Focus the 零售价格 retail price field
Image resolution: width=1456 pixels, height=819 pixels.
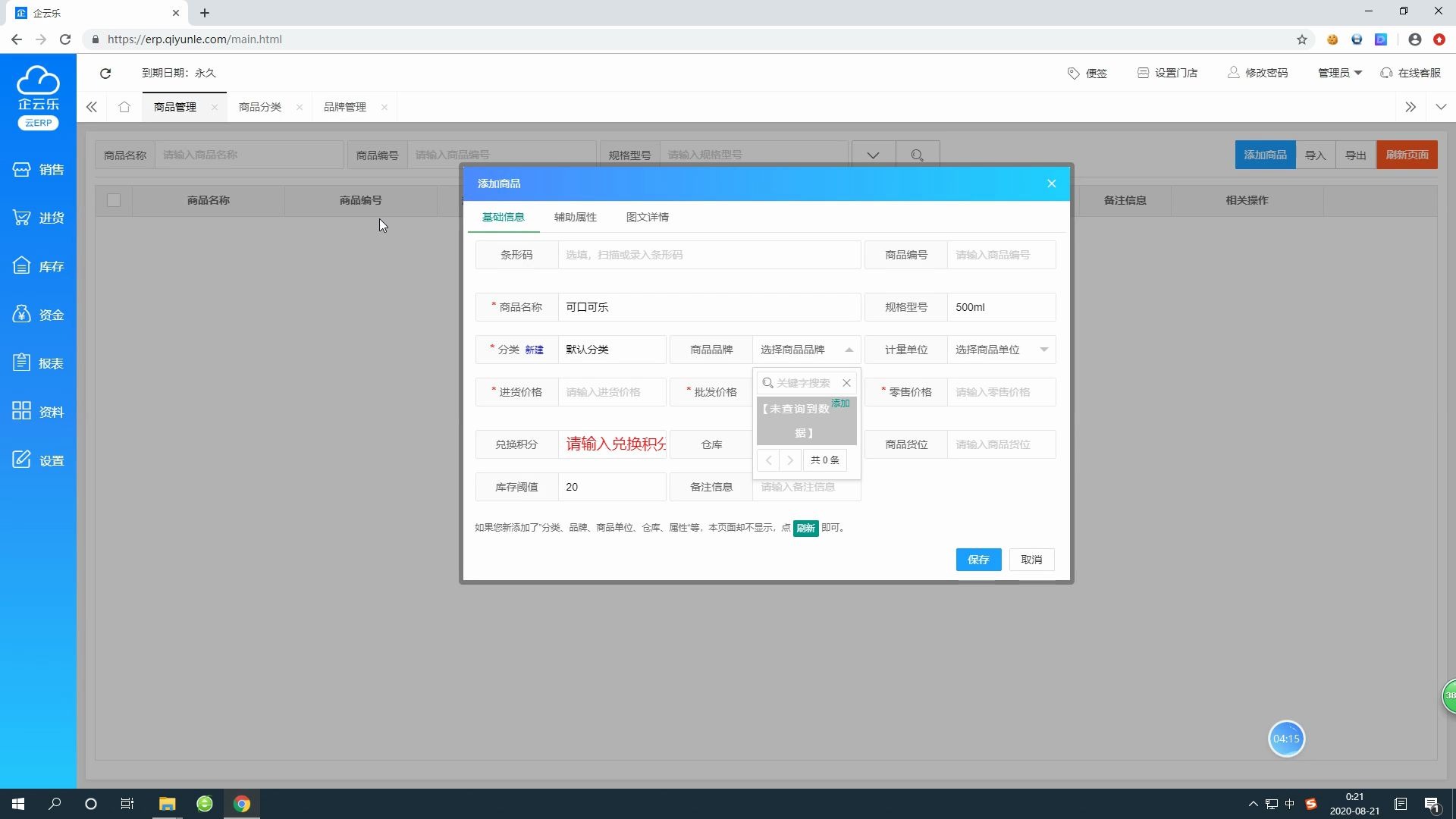(1001, 392)
